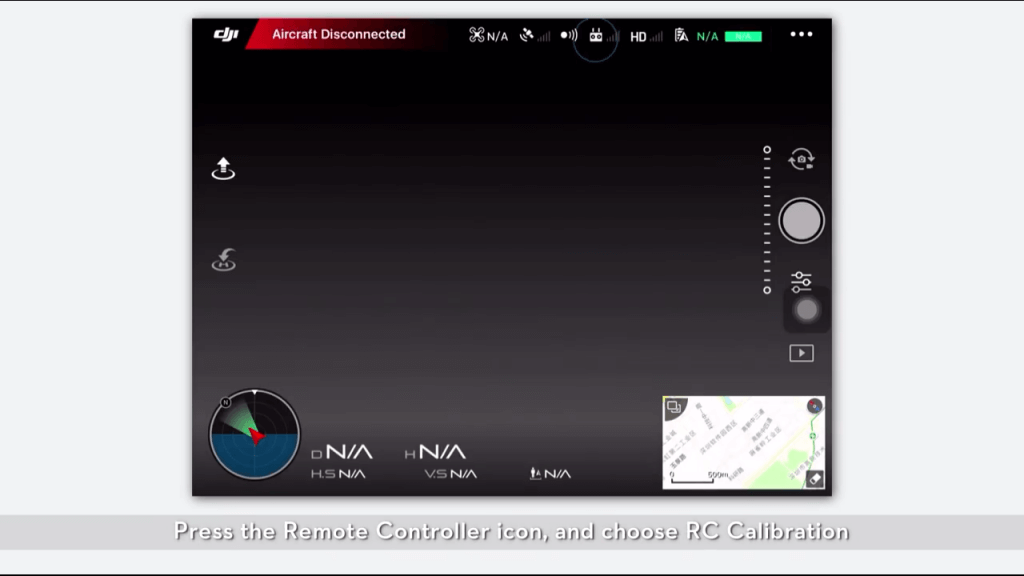Tap the map compass lock icon
1024x576 pixels.
click(x=814, y=406)
